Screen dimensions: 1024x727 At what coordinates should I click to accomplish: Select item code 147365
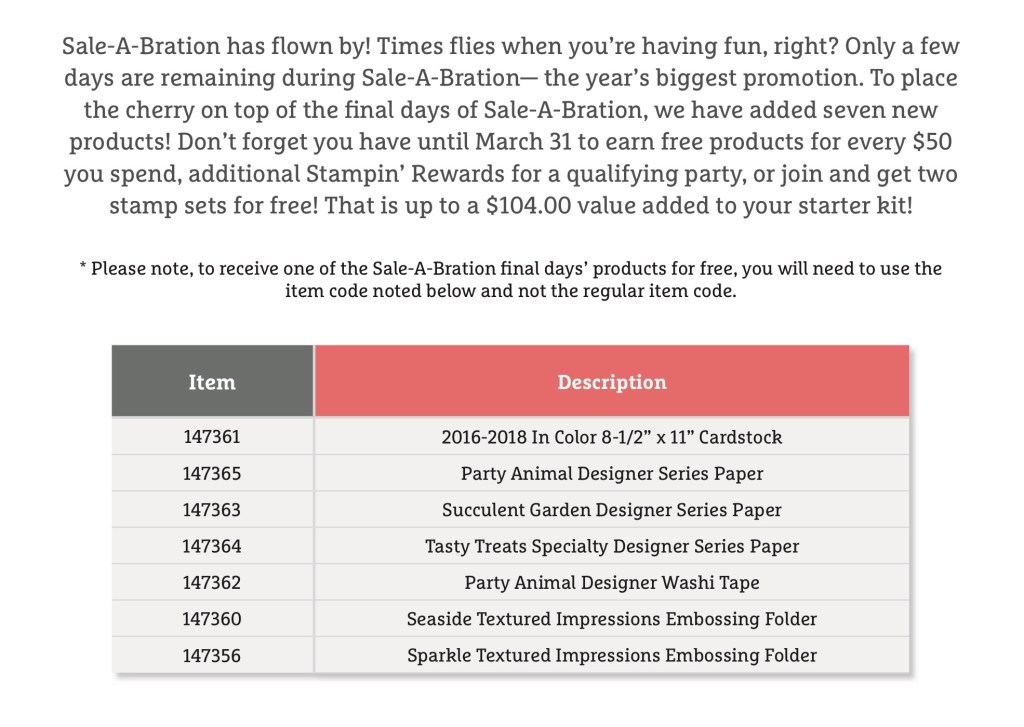click(x=212, y=473)
